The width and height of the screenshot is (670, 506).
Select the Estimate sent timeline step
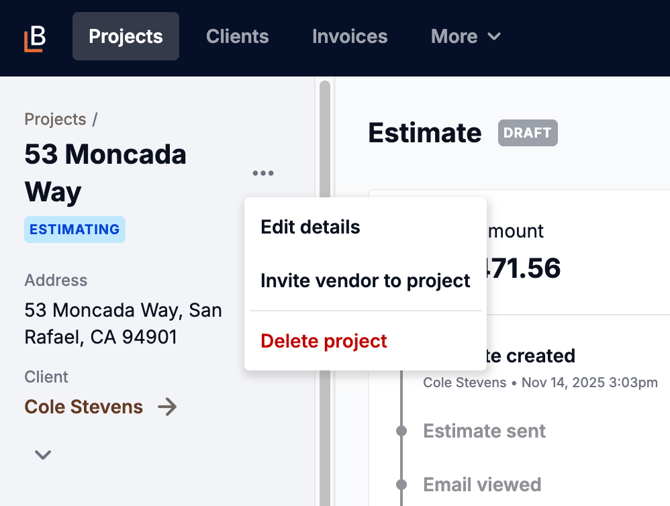(484, 431)
